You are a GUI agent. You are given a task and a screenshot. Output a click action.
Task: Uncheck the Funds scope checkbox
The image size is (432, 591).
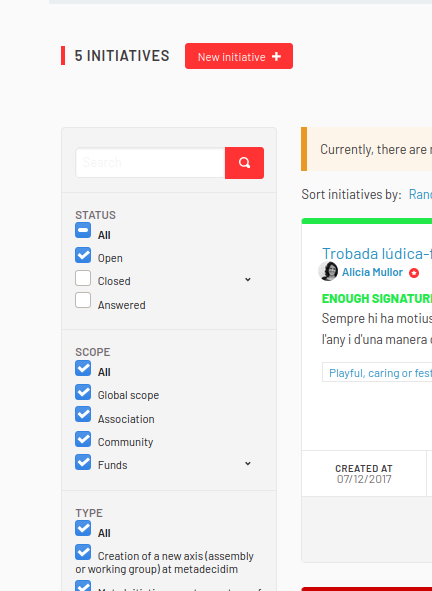click(83, 462)
